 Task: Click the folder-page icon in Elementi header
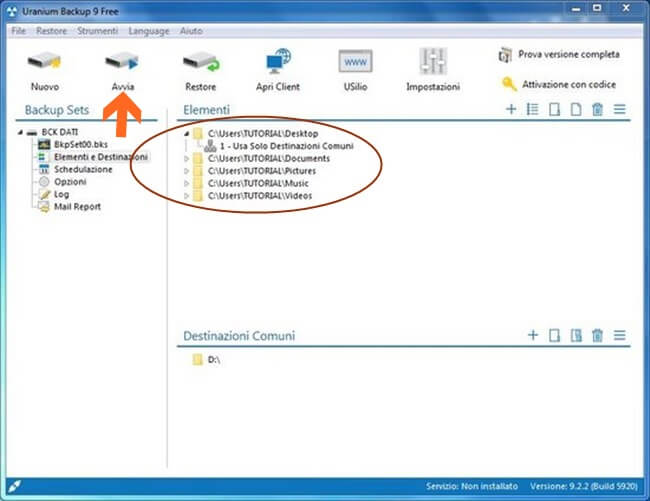(554, 109)
